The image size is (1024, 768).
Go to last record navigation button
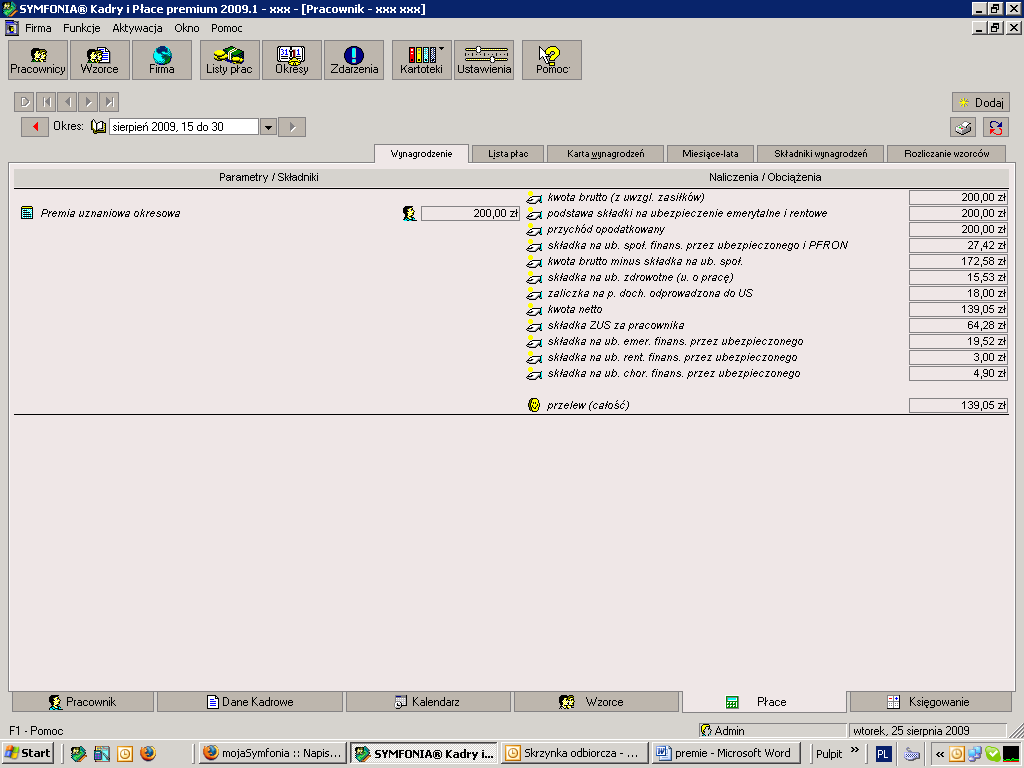(x=109, y=102)
